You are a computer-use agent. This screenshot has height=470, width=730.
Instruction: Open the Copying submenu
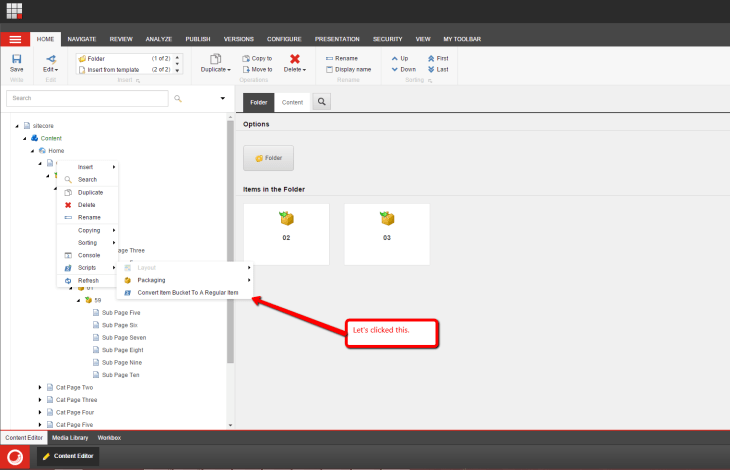coord(88,230)
